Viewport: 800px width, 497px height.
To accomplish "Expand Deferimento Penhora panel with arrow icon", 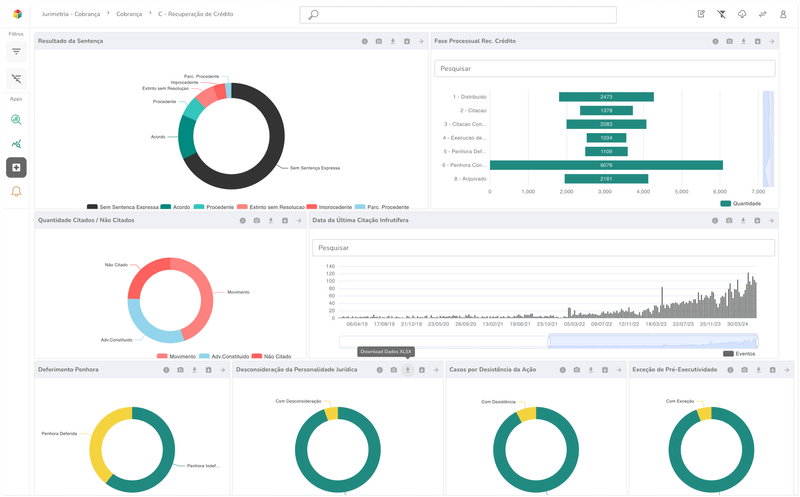I will [x=223, y=370].
